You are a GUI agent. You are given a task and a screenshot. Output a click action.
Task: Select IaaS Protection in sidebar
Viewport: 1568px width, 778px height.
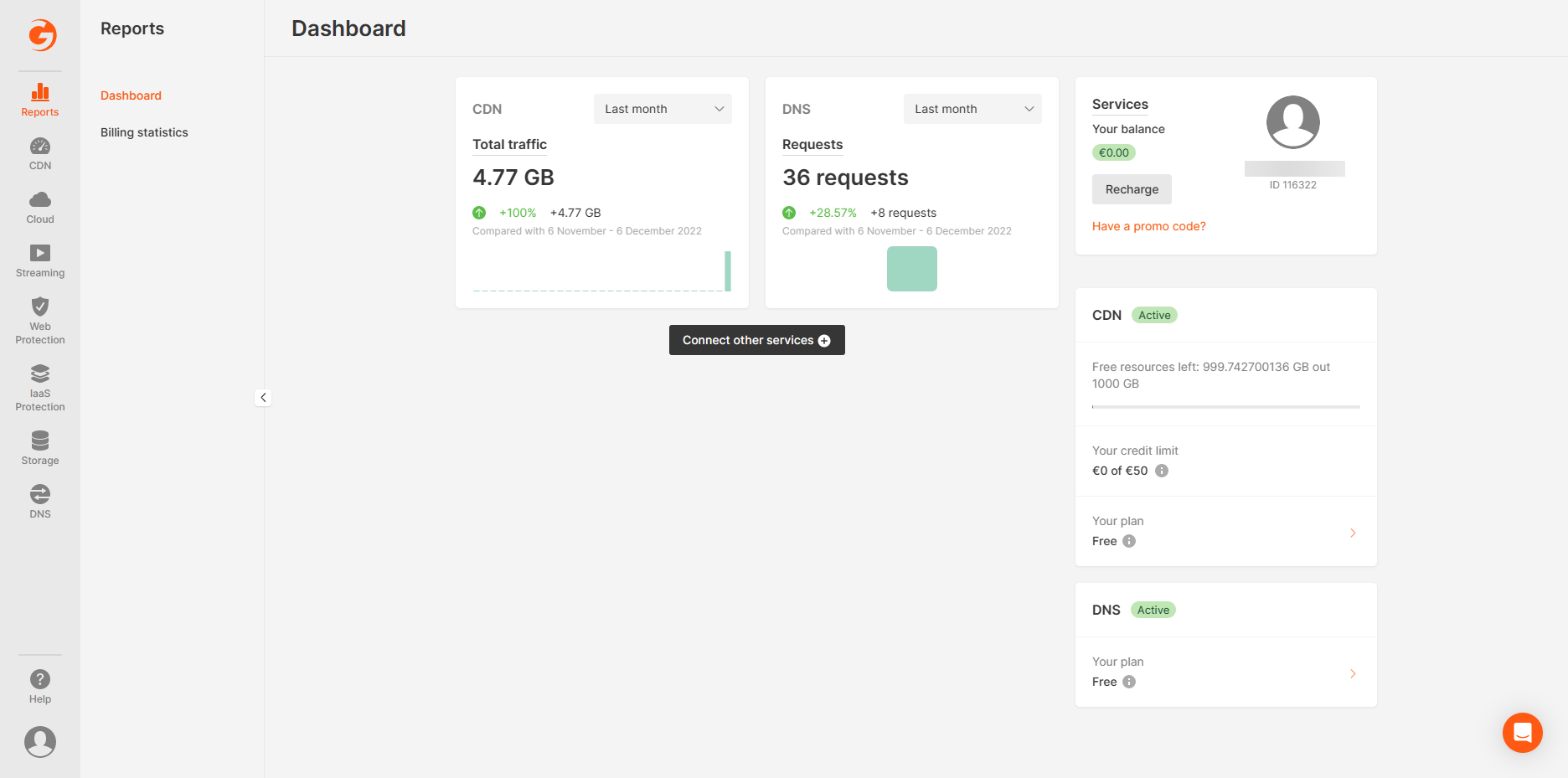[x=39, y=387]
